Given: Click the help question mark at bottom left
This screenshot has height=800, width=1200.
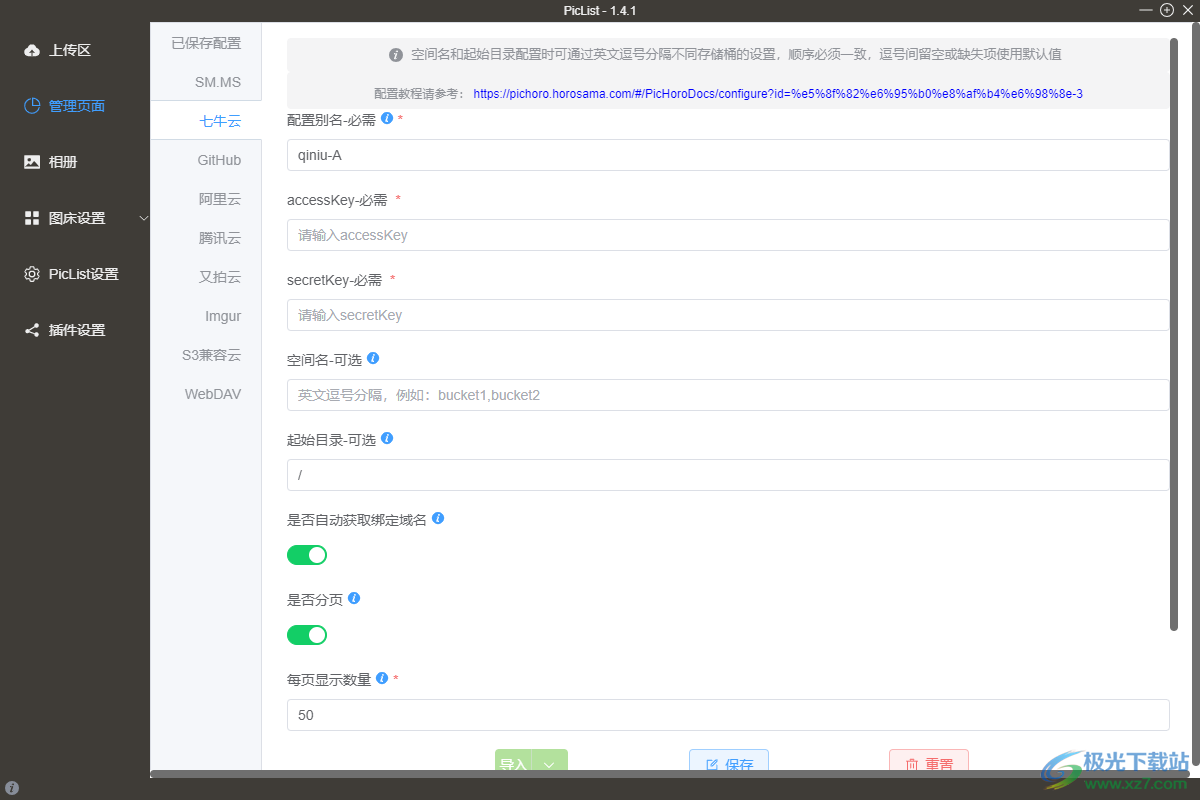Looking at the screenshot, I should [10, 786].
